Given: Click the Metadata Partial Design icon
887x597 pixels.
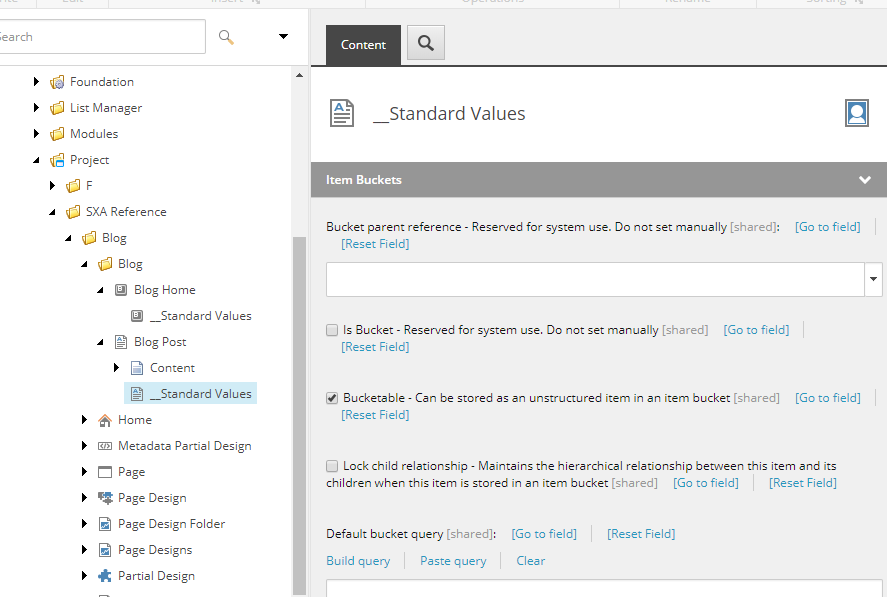Looking at the screenshot, I should coord(105,446).
